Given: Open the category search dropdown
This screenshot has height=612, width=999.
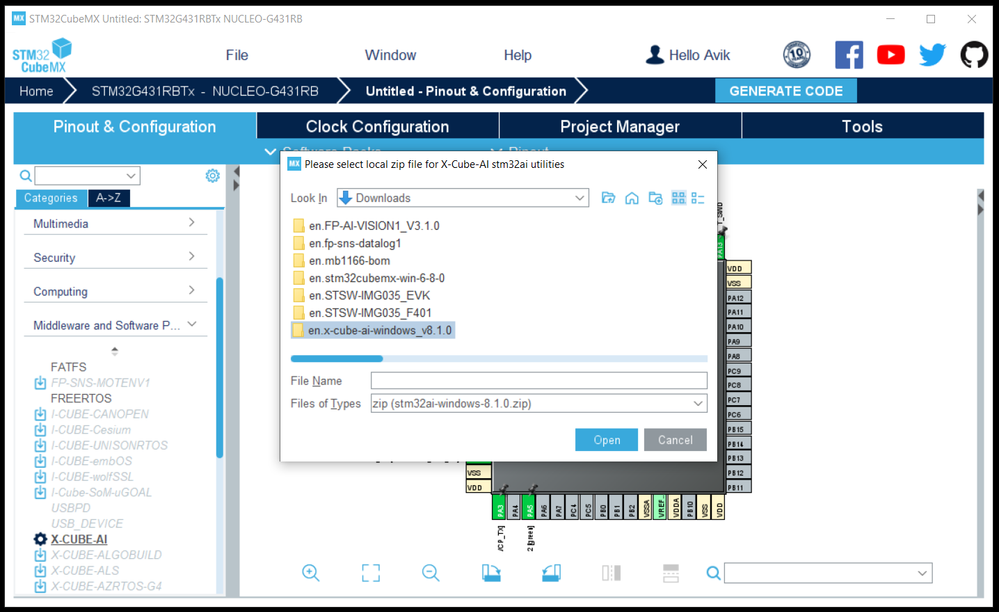Looking at the screenshot, I should (x=131, y=176).
